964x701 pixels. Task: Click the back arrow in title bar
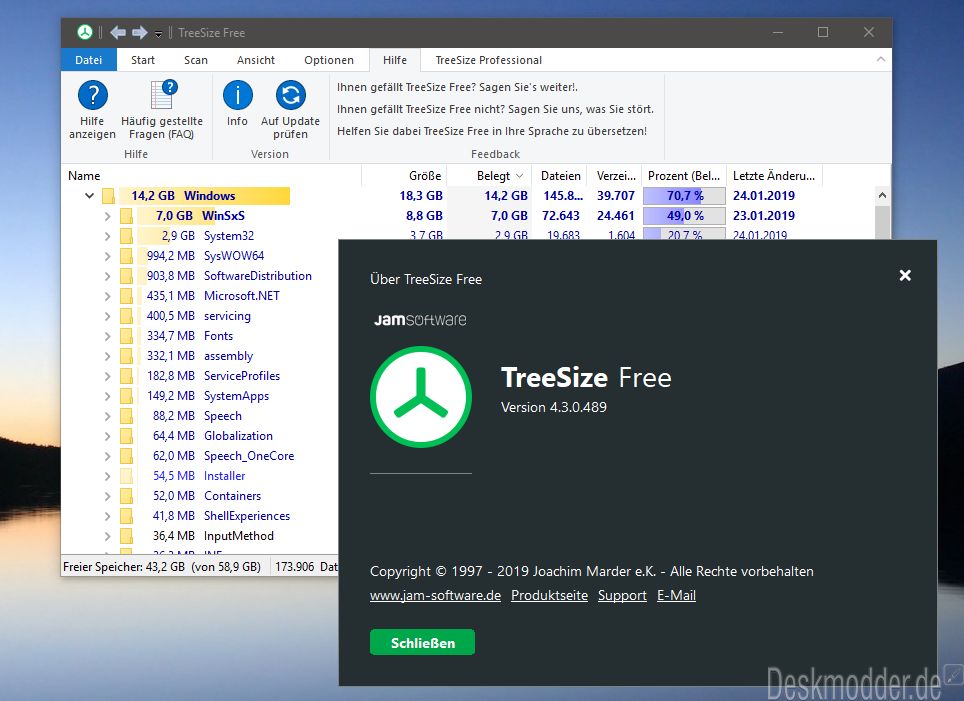118,33
